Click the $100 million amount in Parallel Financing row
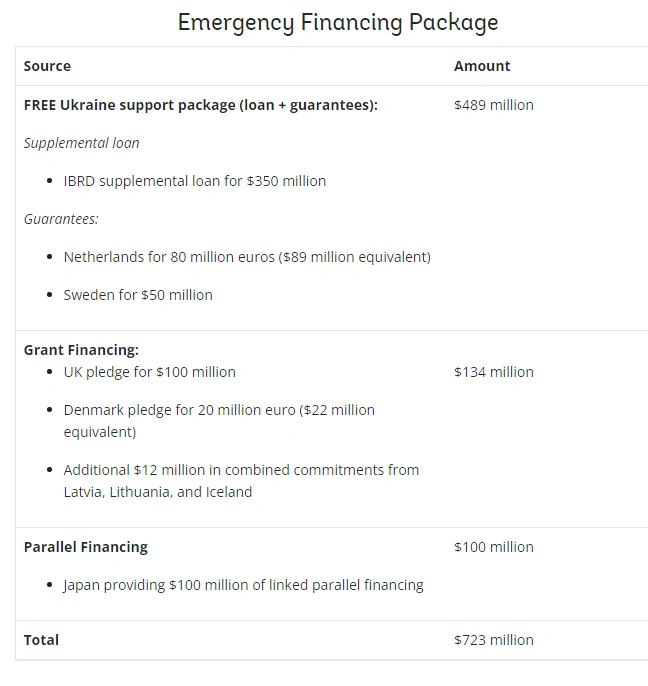This screenshot has height=686, width=648. (494, 547)
